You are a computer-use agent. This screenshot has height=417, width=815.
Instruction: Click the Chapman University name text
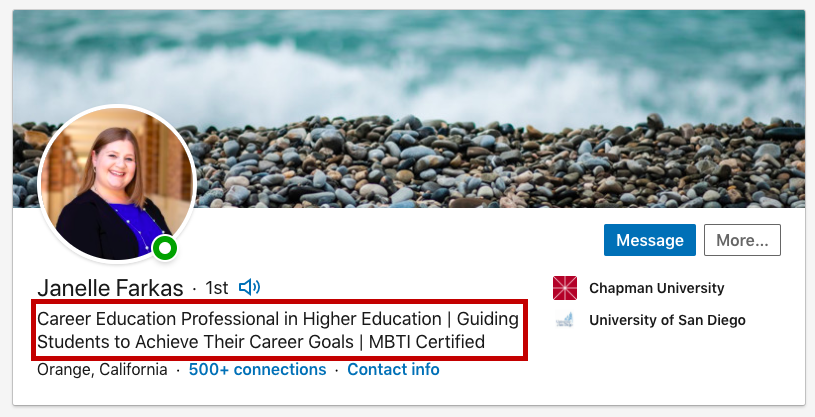pyautogui.click(x=656, y=288)
